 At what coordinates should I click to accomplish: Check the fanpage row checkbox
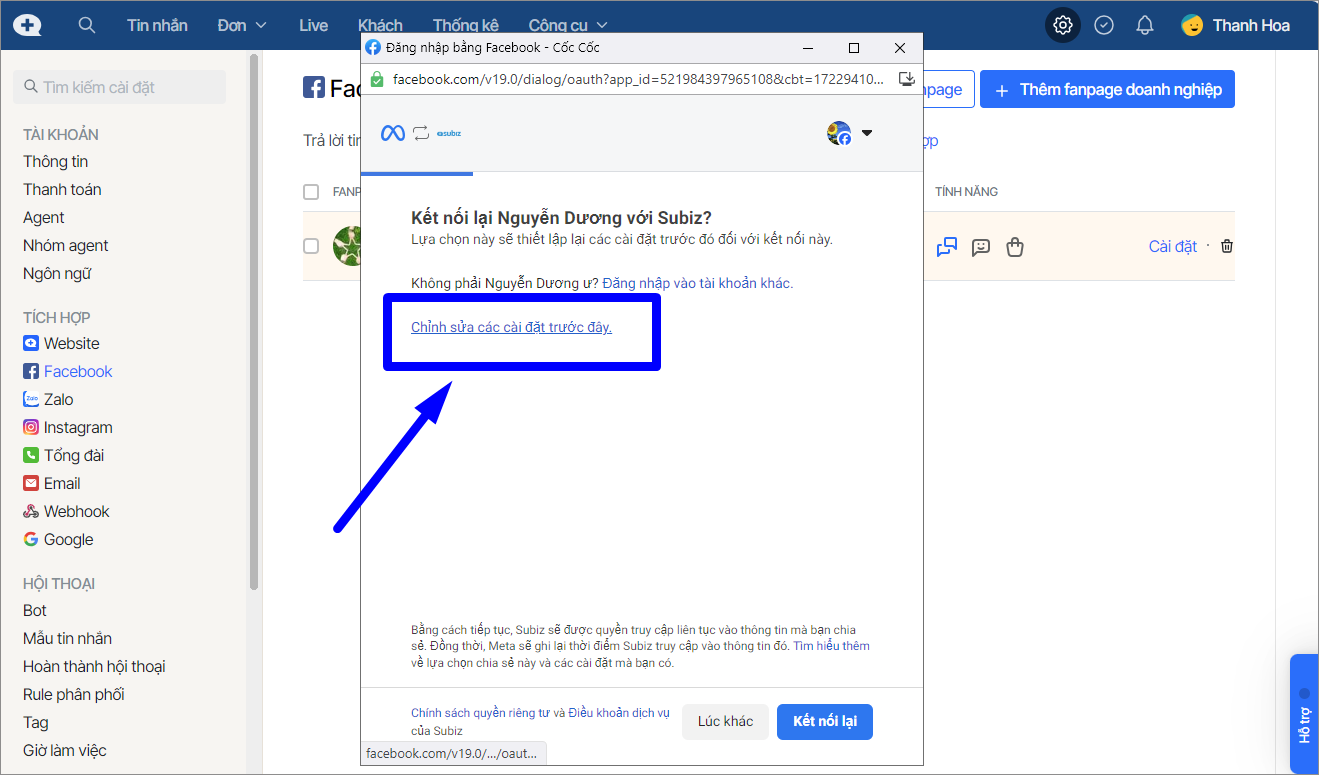pos(311,246)
